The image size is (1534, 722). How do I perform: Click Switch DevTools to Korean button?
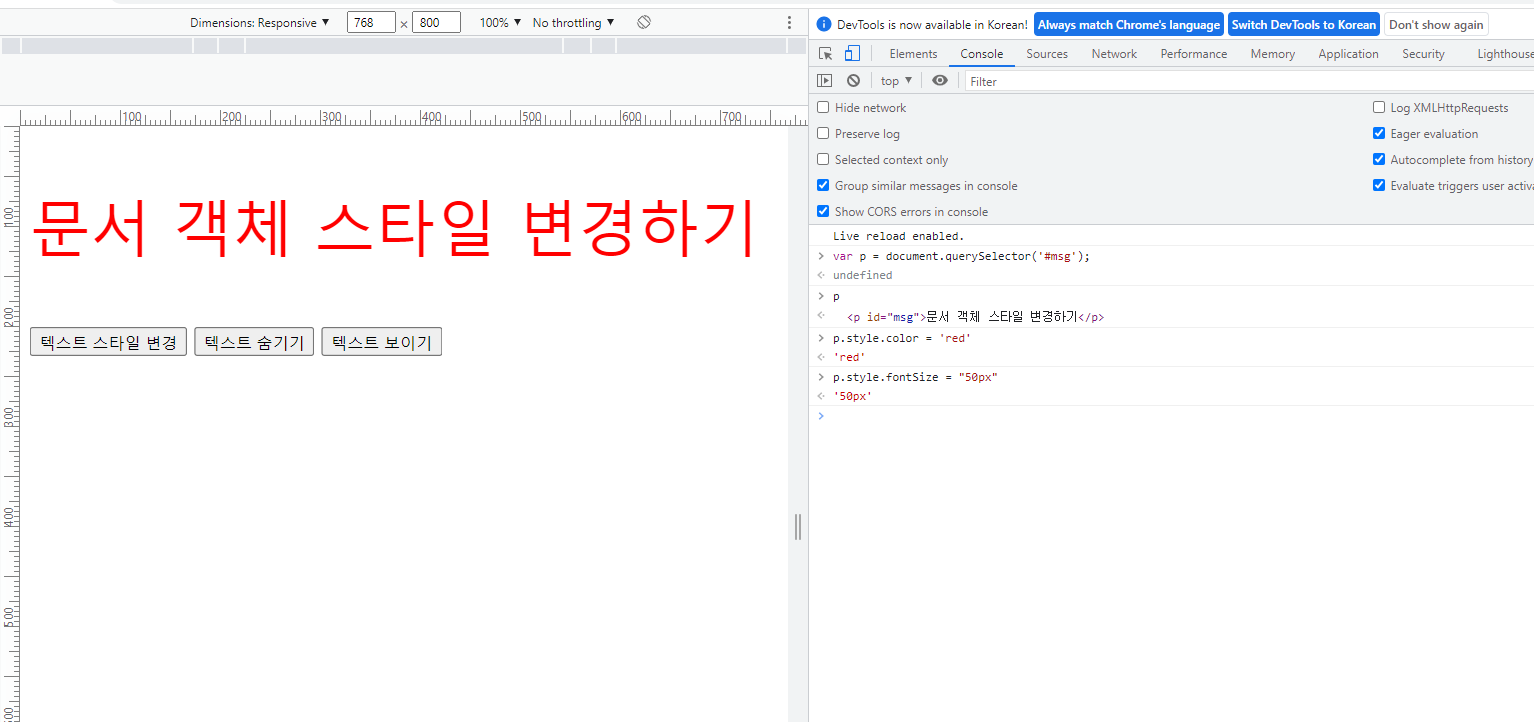(x=1303, y=25)
